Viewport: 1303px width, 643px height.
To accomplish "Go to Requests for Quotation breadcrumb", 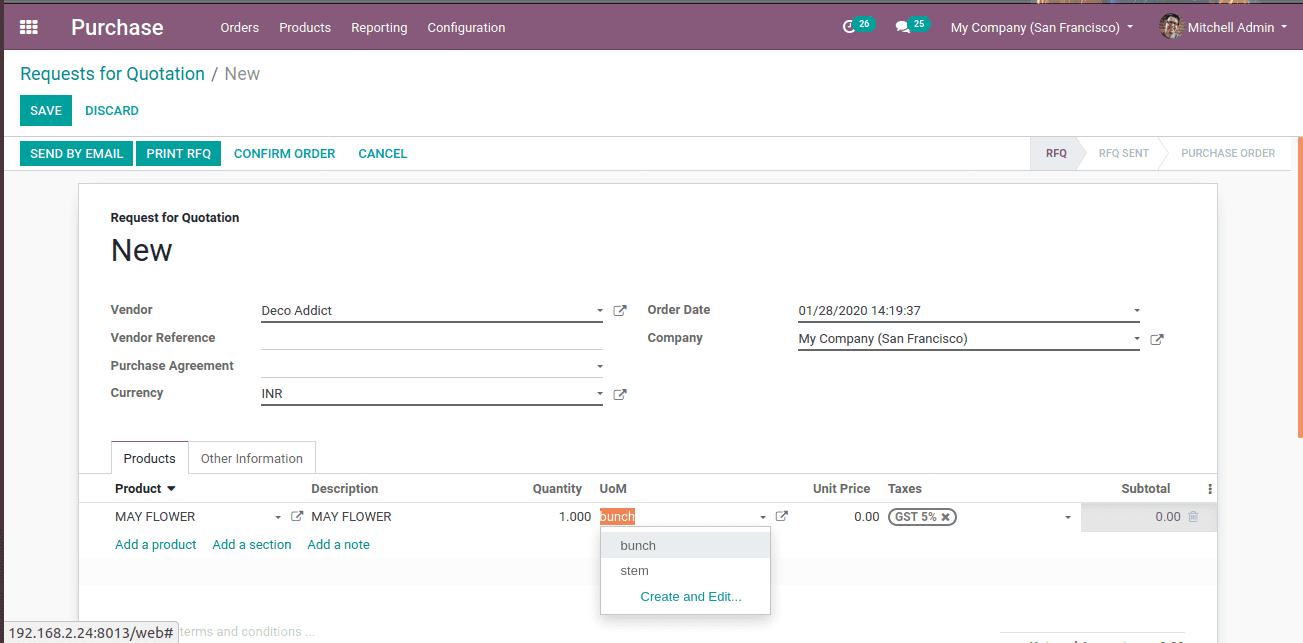I will (x=112, y=74).
